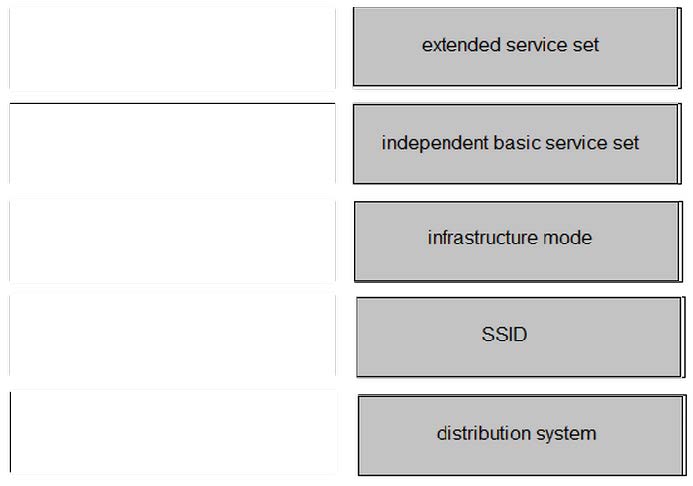Viewport: 693px width, 486px height.
Task: Choose the empty slot beside SSID
Action: pyautogui.click(x=172, y=337)
